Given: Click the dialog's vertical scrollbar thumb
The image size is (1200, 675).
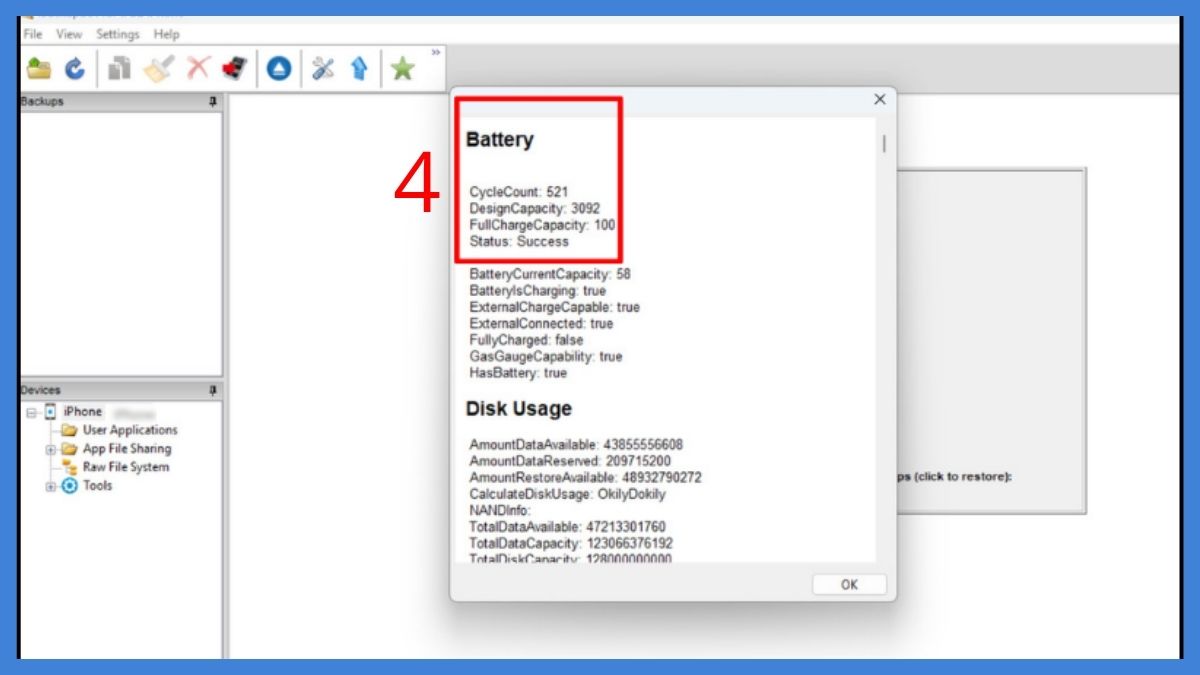Looking at the screenshot, I should tap(883, 144).
